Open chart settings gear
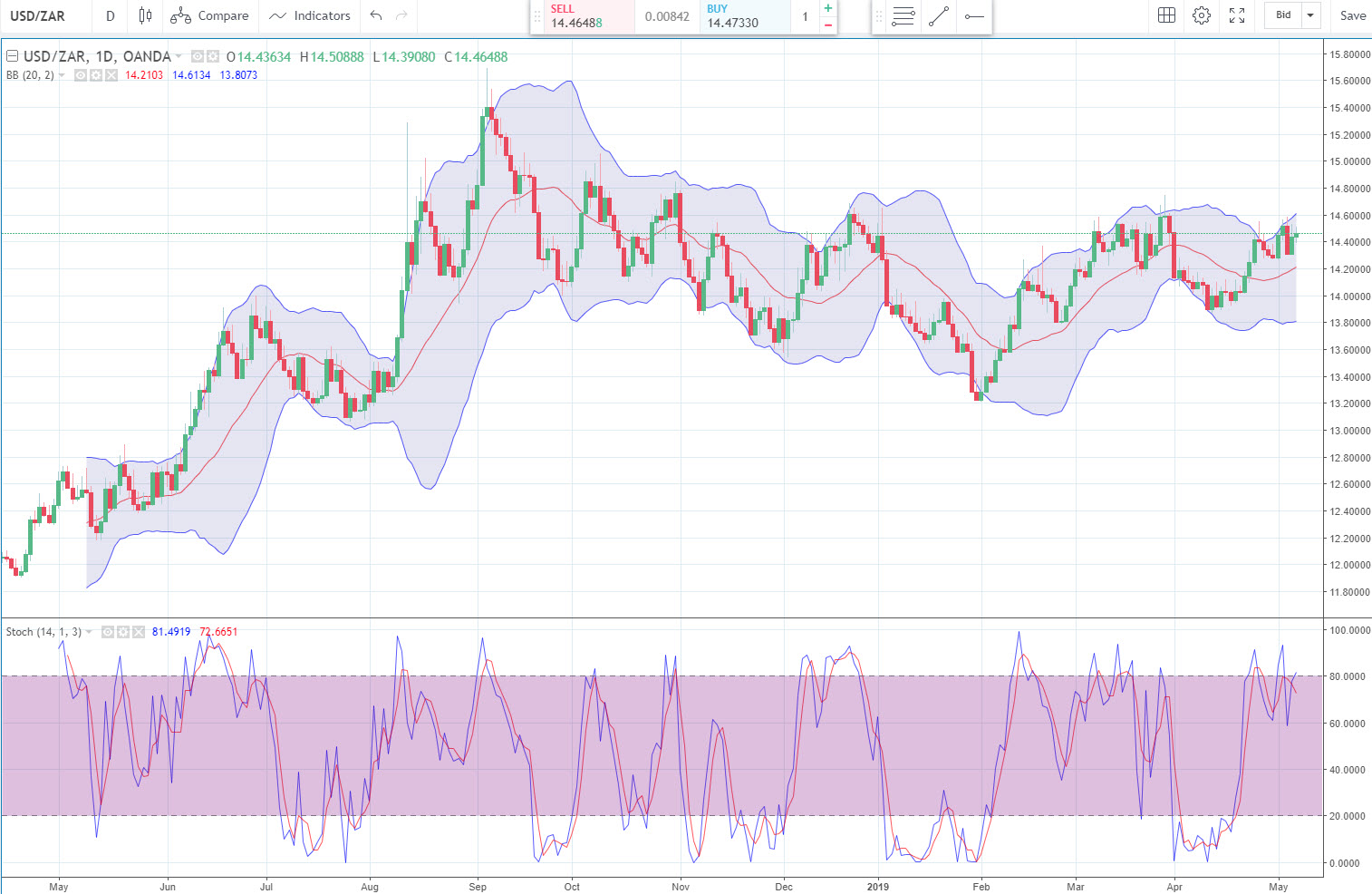The height and width of the screenshot is (894, 1372). (1202, 15)
